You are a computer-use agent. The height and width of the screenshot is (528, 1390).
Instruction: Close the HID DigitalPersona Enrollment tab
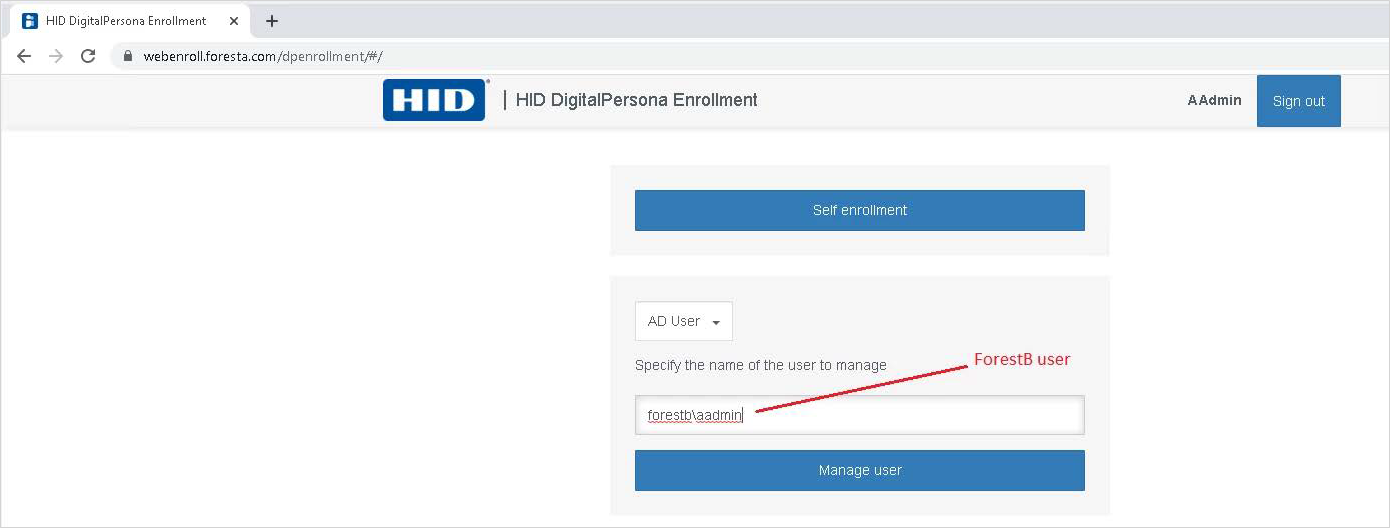coord(234,21)
